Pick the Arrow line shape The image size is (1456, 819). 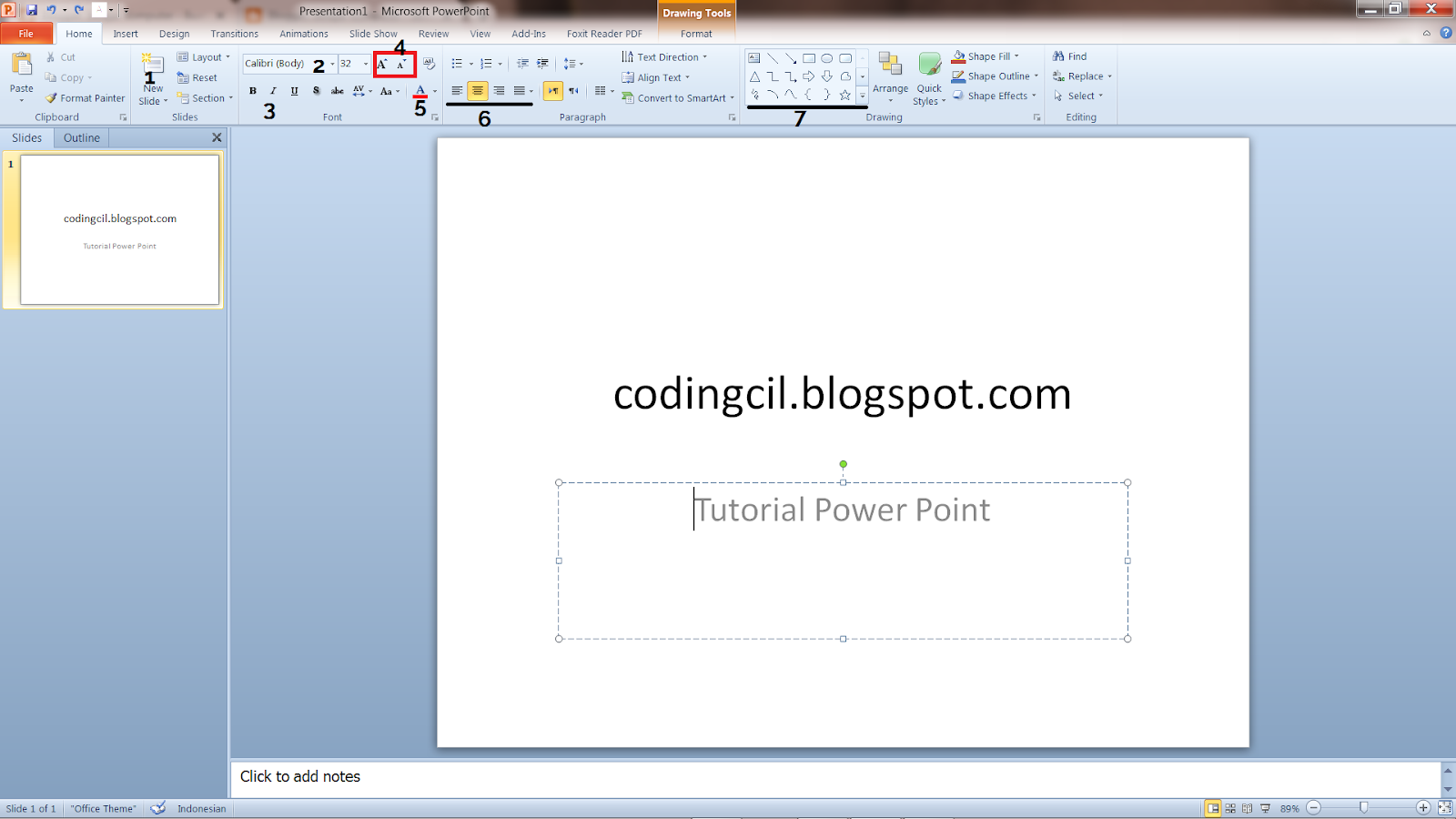point(790,58)
